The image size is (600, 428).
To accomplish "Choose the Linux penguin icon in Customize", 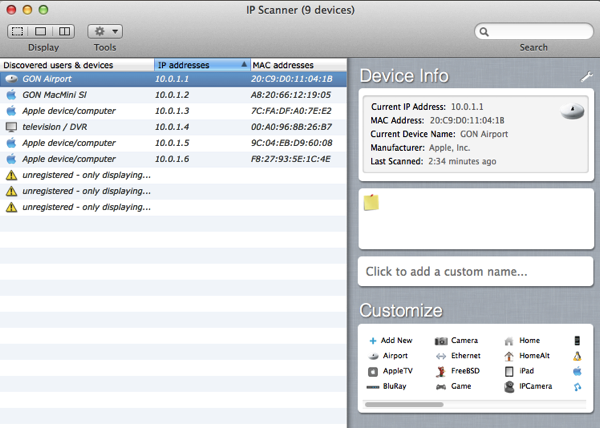I will point(577,356).
